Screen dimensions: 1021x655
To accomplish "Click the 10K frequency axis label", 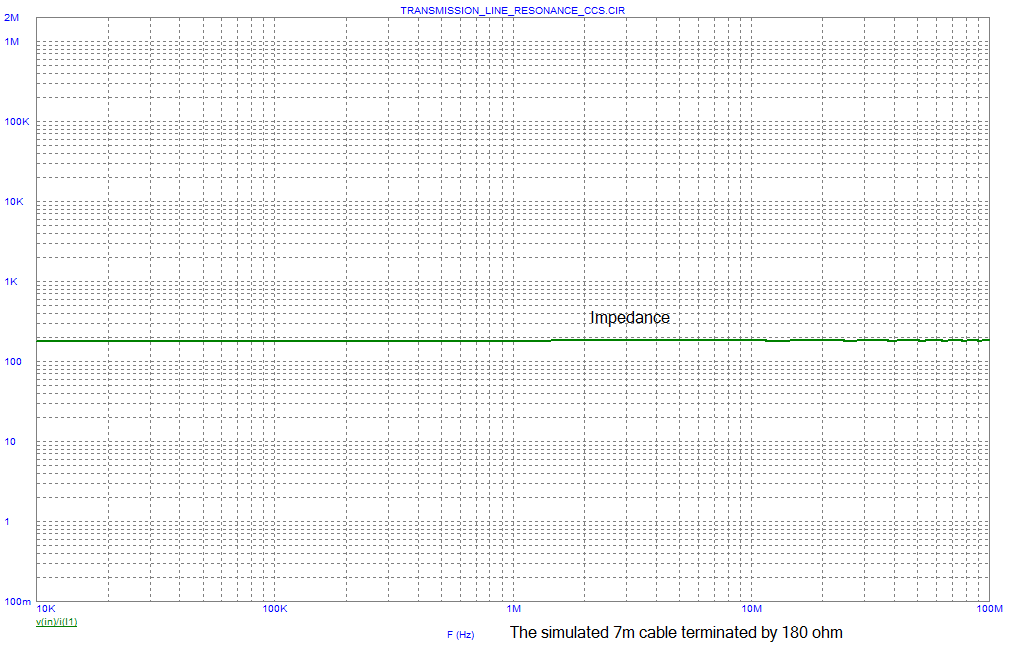I will (x=46, y=609).
